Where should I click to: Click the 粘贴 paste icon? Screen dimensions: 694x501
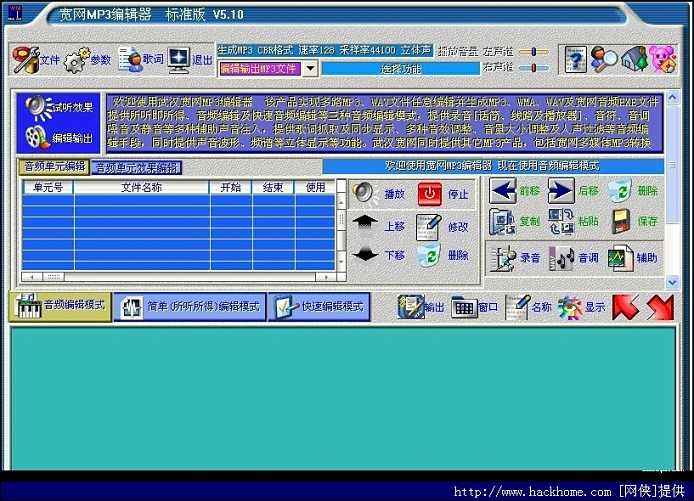[x=561, y=221]
